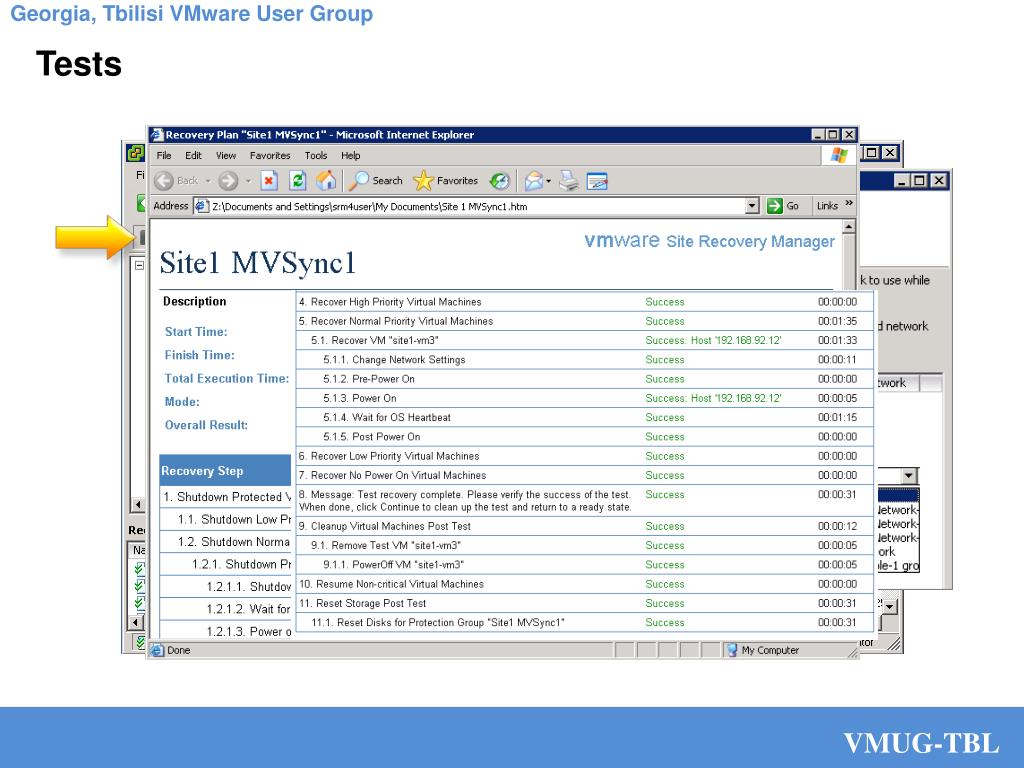Viewport: 1024px width, 768px height.
Task: Open the Tools menu
Action: [315, 155]
